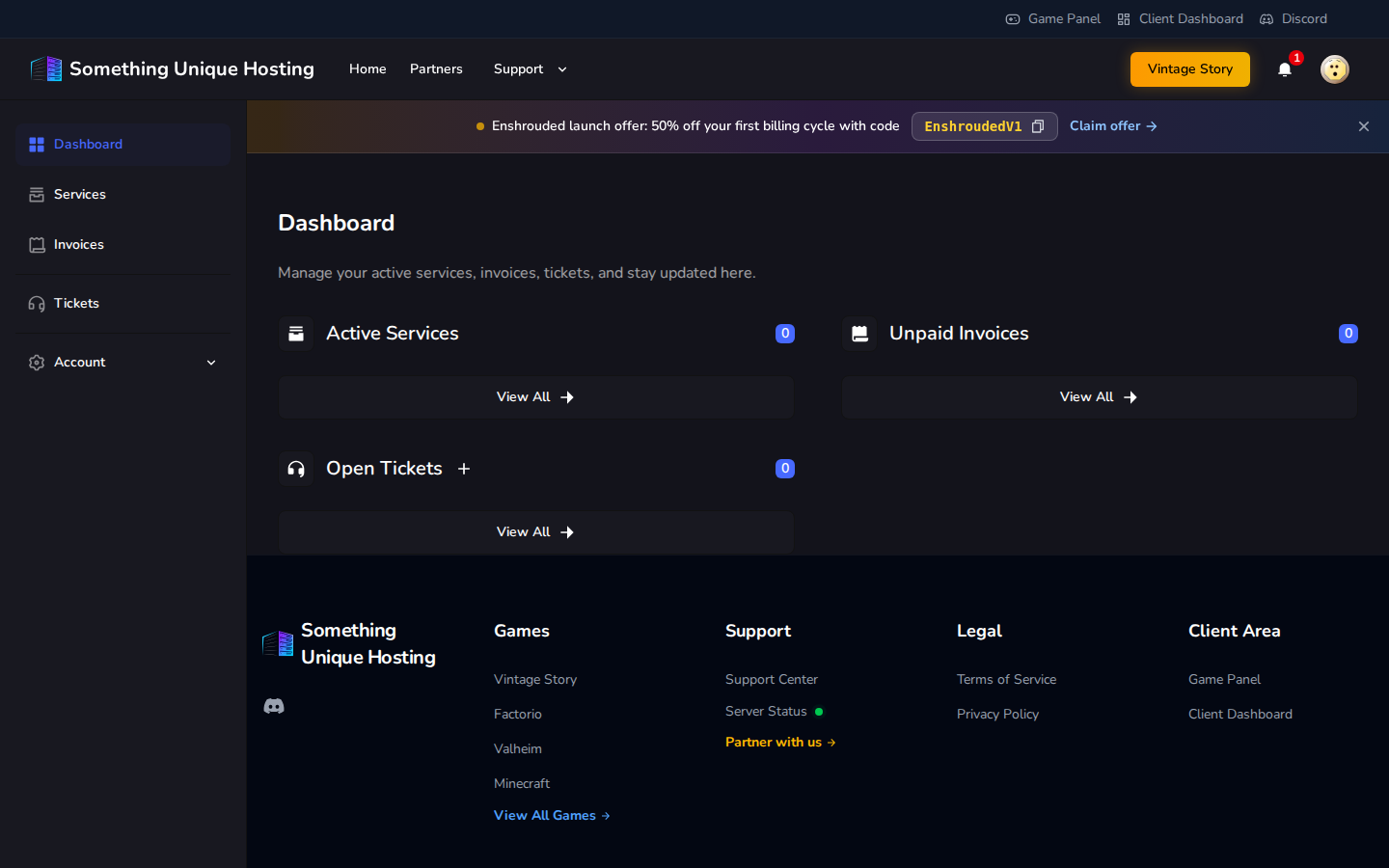Click the Unpaid Invoices card icon

point(859,334)
